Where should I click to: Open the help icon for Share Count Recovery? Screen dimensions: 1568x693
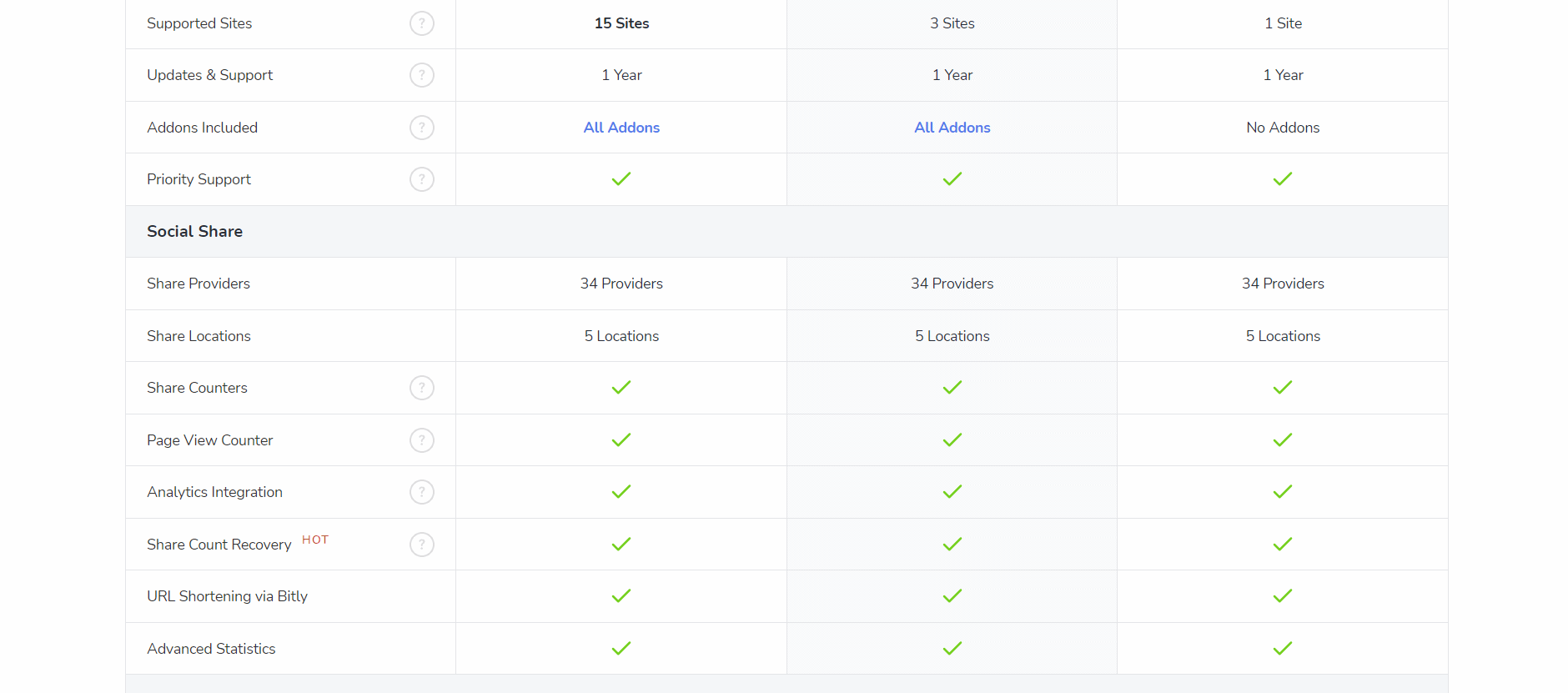point(422,545)
